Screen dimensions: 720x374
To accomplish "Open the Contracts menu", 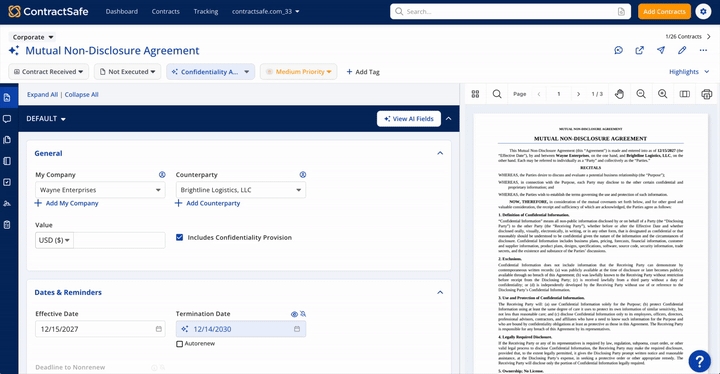I will pyautogui.click(x=166, y=11).
